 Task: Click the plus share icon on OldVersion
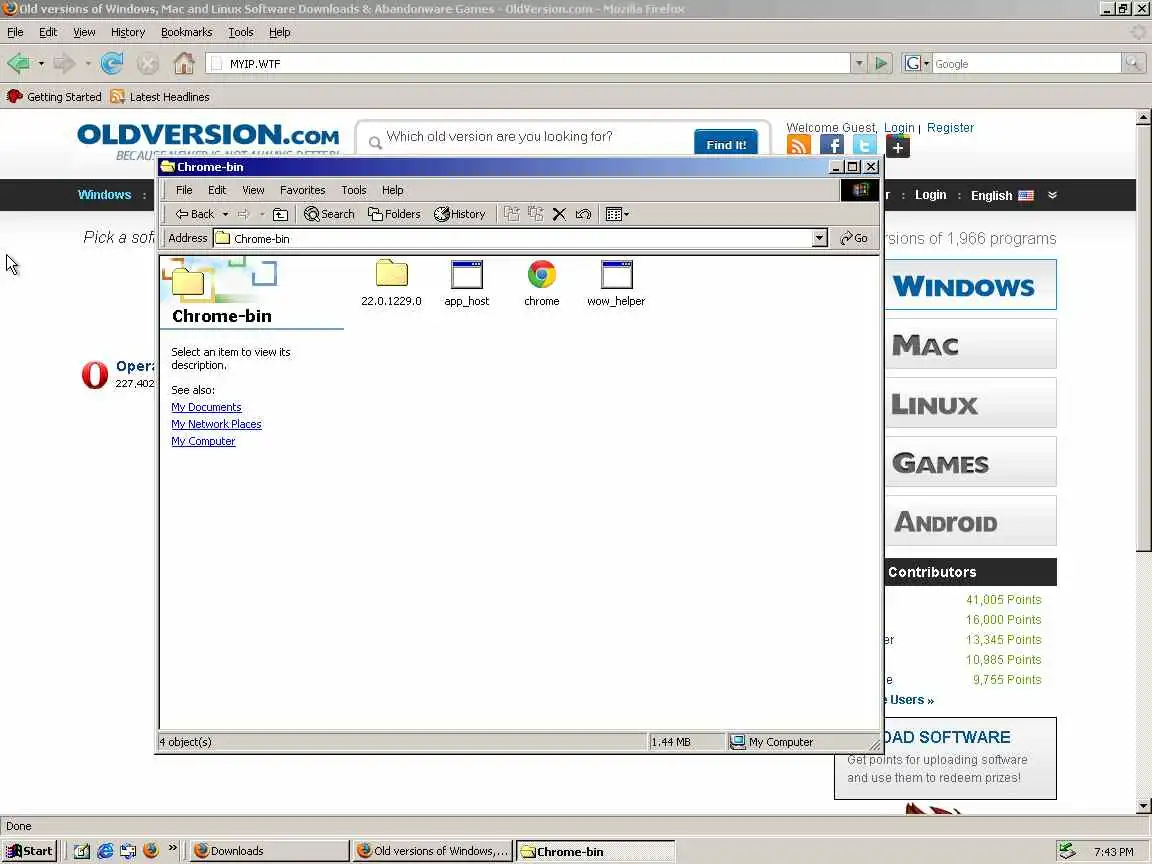(x=898, y=146)
